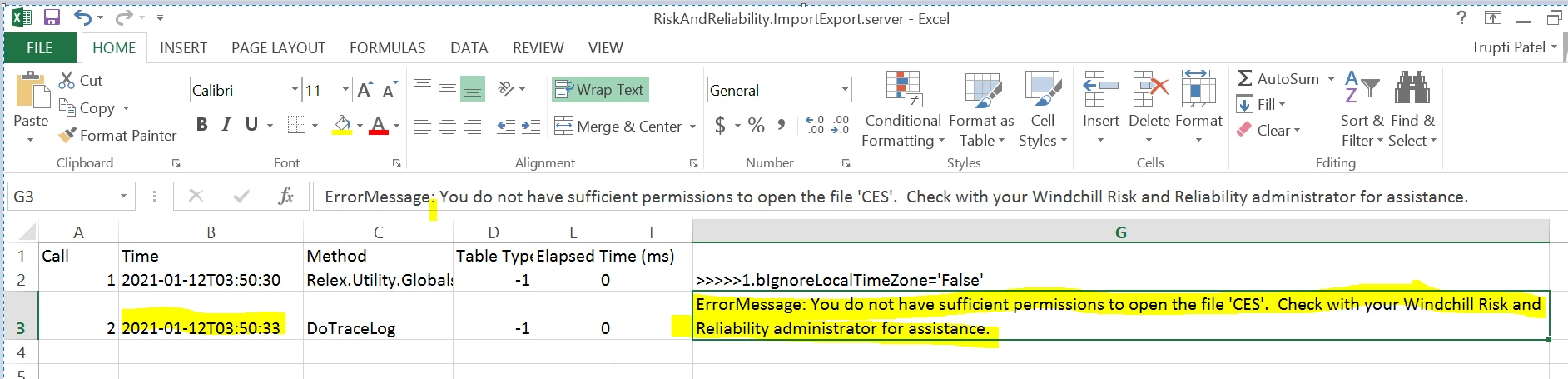Click AutoSum
1568x379 pixels.
coord(1278,79)
